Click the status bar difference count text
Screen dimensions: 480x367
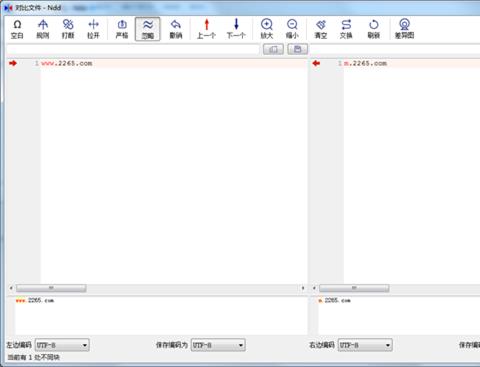pyautogui.click(x=34, y=357)
